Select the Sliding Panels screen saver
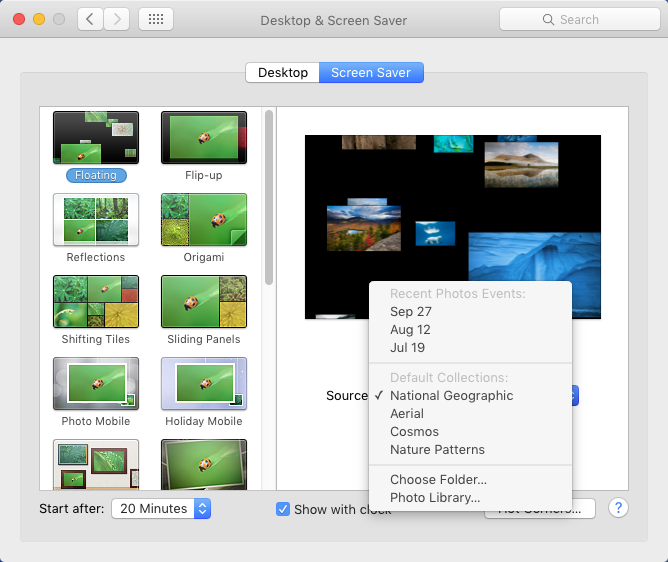Viewport: 668px width, 562px height. click(203, 302)
